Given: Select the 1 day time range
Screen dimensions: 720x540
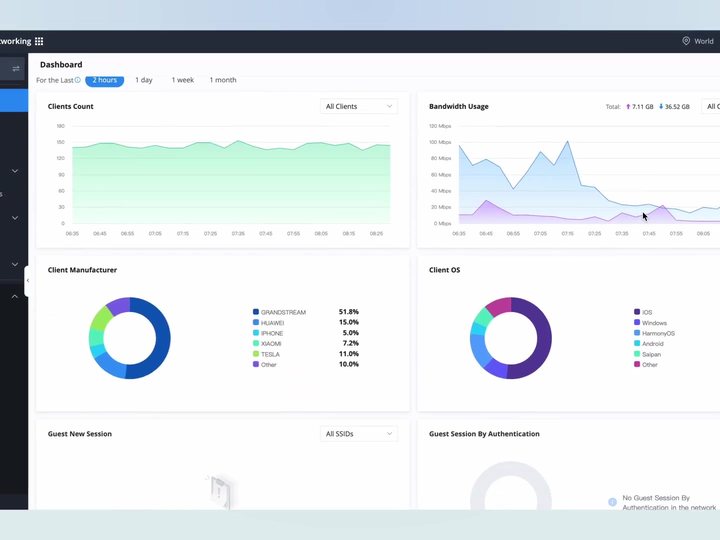Looking at the screenshot, I should 144,80.
